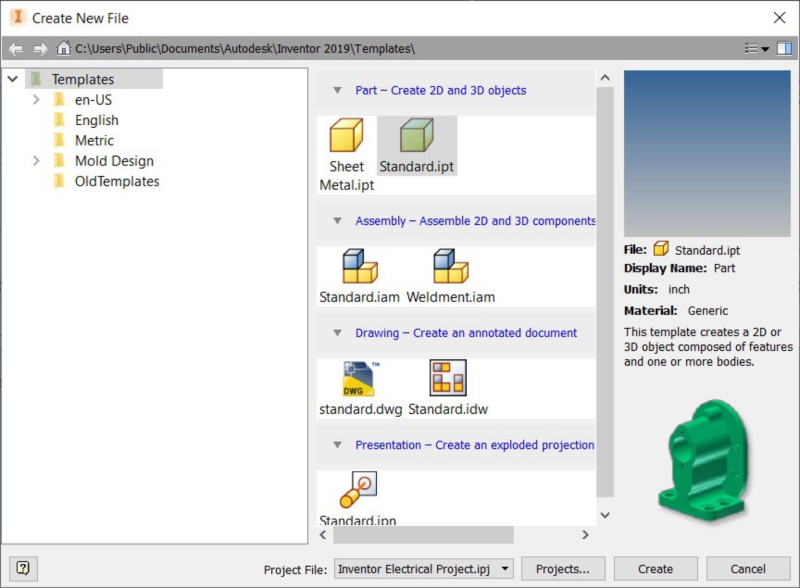Viewport: 800px width, 588px height.
Task: Click the template list vertical scrollbar
Action: tap(604, 290)
